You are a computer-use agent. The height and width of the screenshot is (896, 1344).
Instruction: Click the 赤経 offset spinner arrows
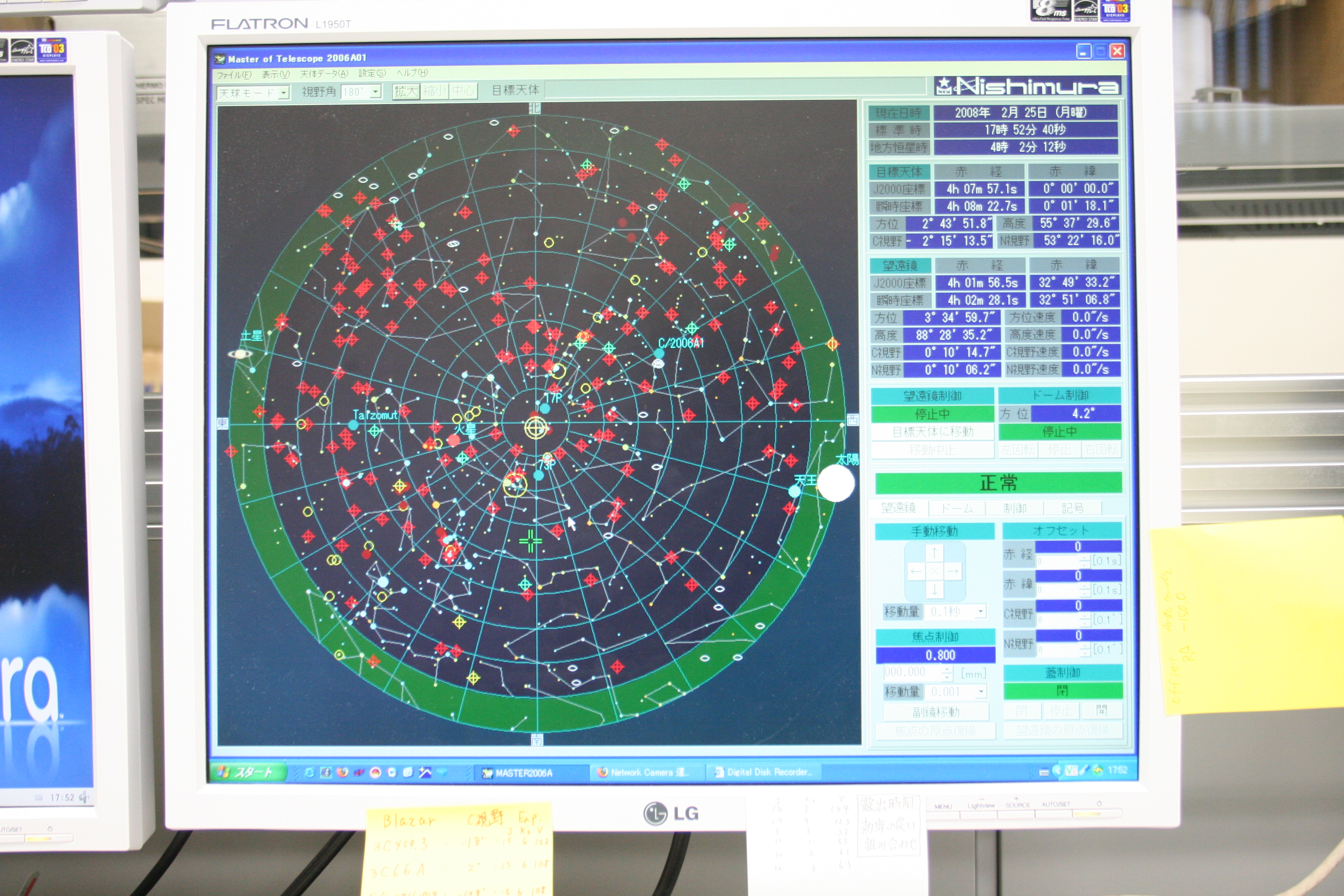pos(1085,561)
